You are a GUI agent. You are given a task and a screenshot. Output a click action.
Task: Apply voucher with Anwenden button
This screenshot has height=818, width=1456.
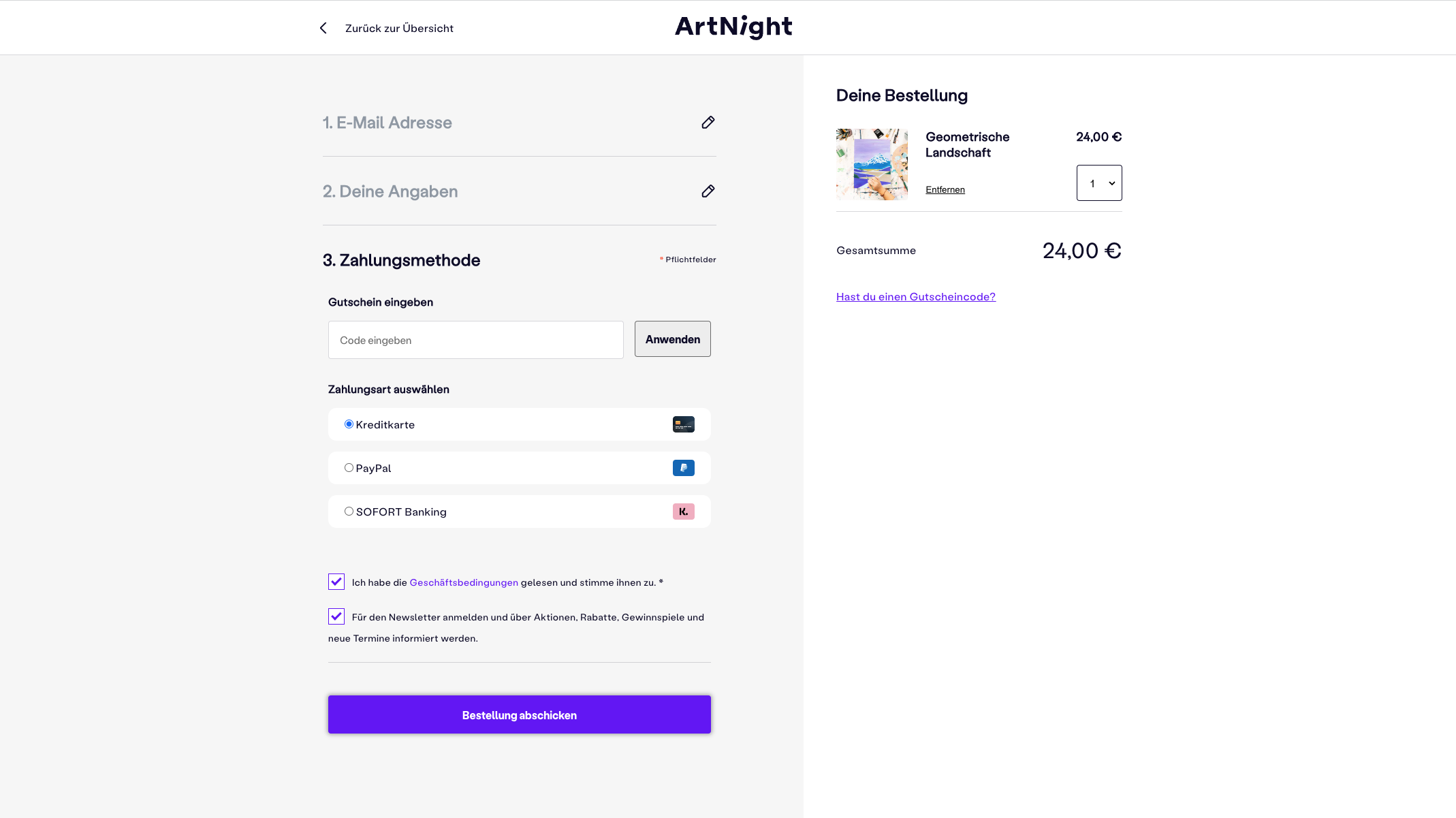coord(672,339)
